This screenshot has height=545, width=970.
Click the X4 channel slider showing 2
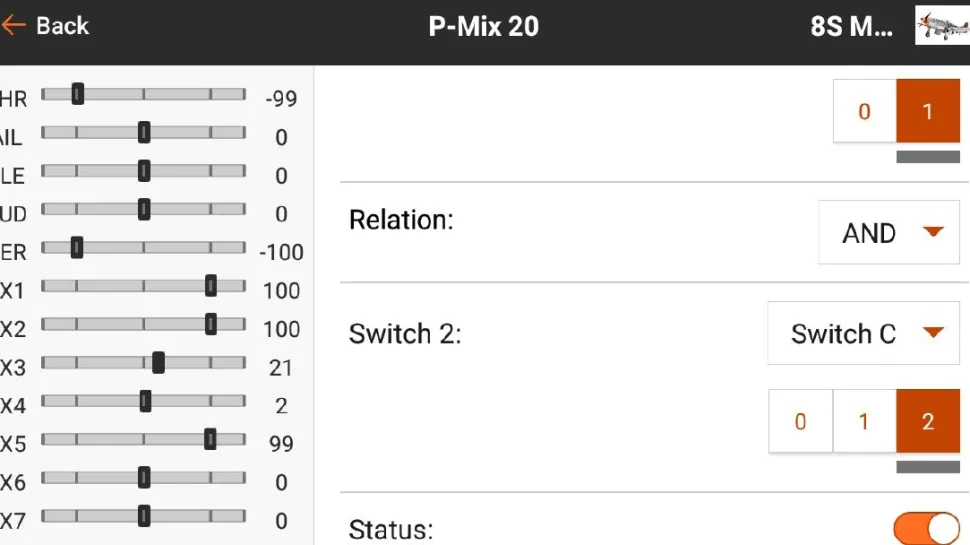[x=145, y=401]
